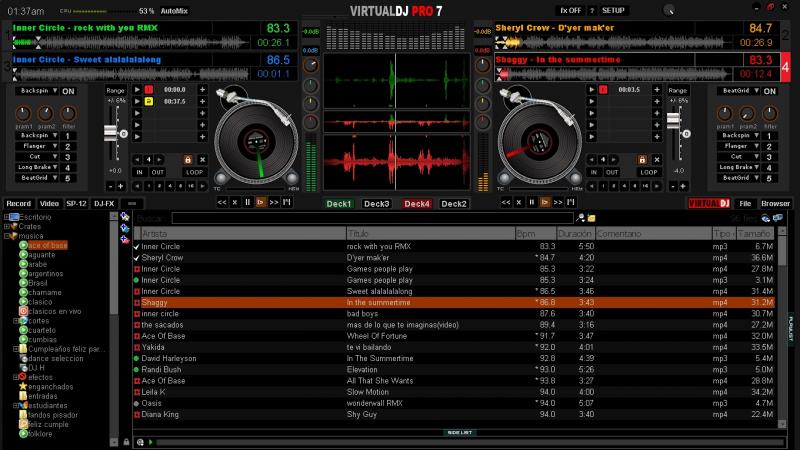The height and width of the screenshot is (450, 800).
Task: Click left deck rewind << button
Action: coord(222,203)
